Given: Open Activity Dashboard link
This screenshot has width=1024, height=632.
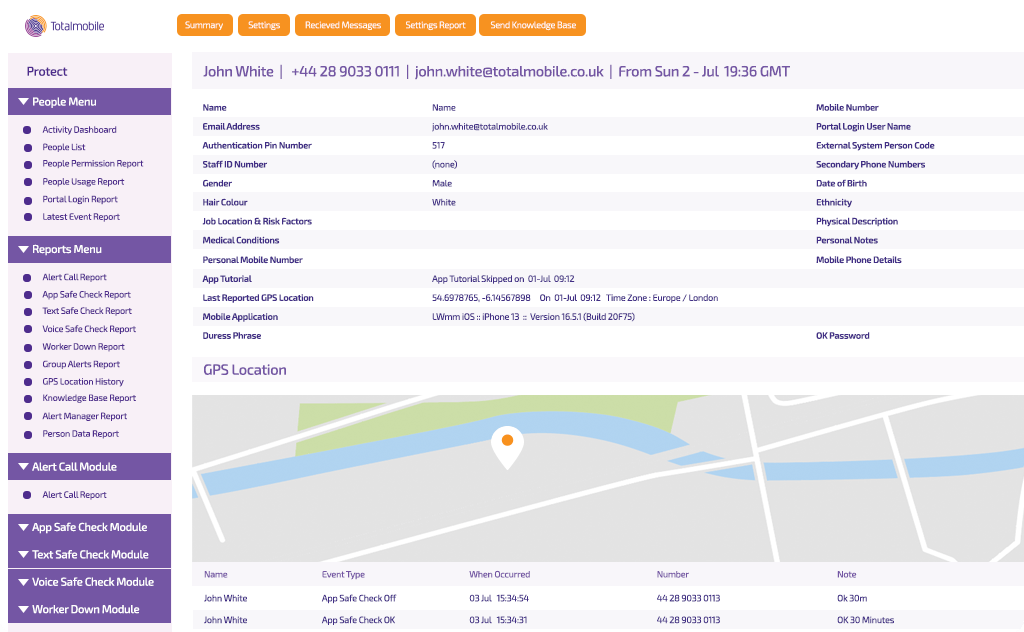Looking at the screenshot, I should pyautogui.click(x=80, y=130).
